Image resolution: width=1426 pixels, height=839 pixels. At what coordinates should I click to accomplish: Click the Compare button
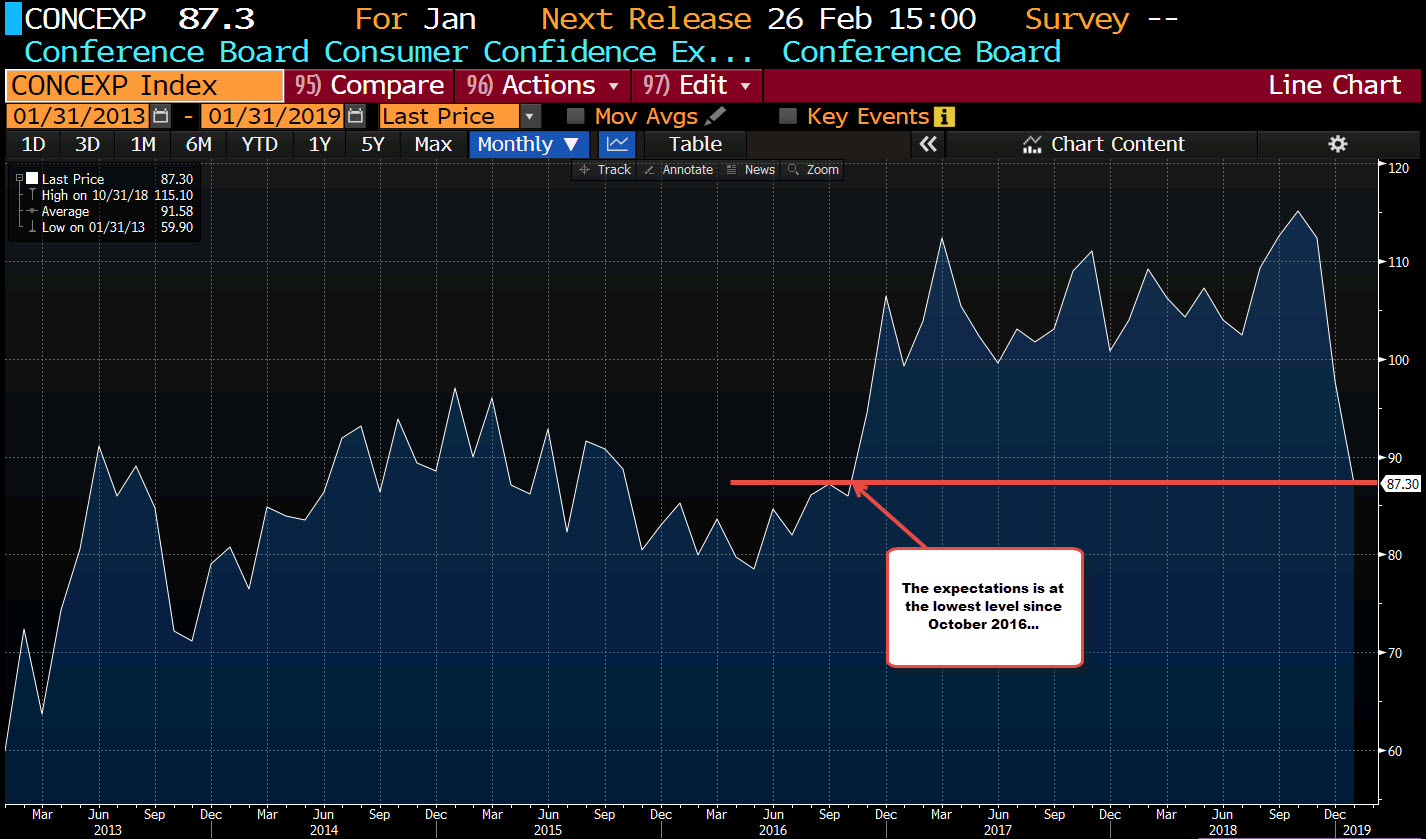click(369, 85)
